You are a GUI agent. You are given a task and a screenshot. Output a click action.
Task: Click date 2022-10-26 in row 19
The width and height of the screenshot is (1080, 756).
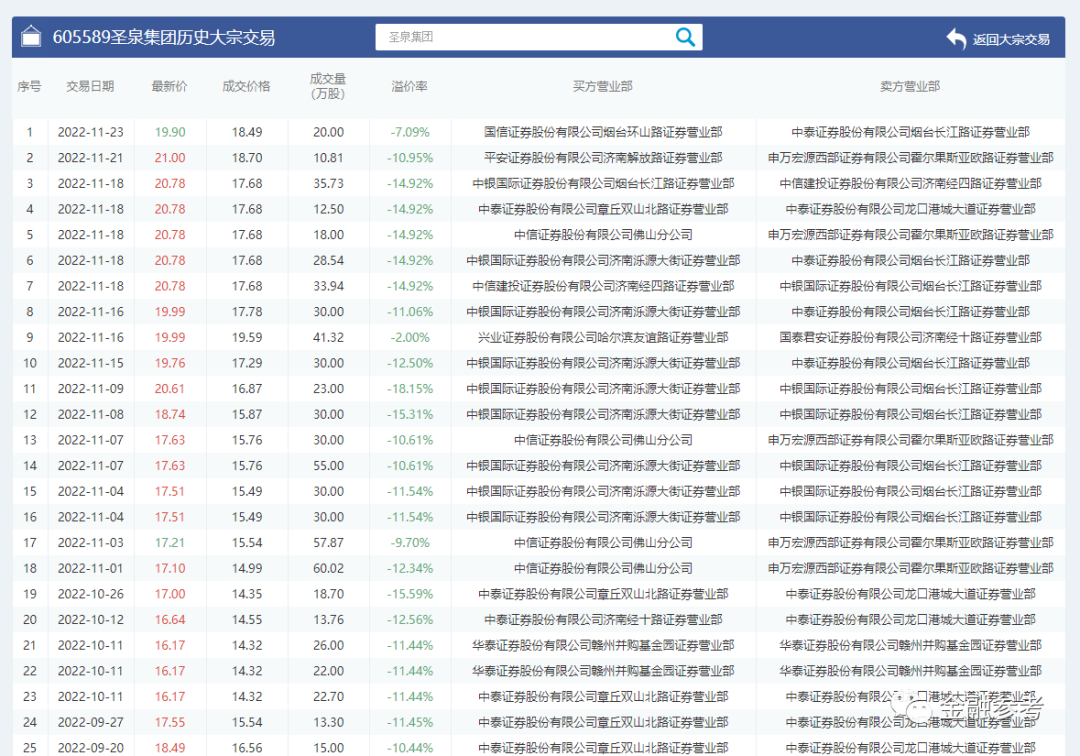pyautogui.click(x=90, y=594)
